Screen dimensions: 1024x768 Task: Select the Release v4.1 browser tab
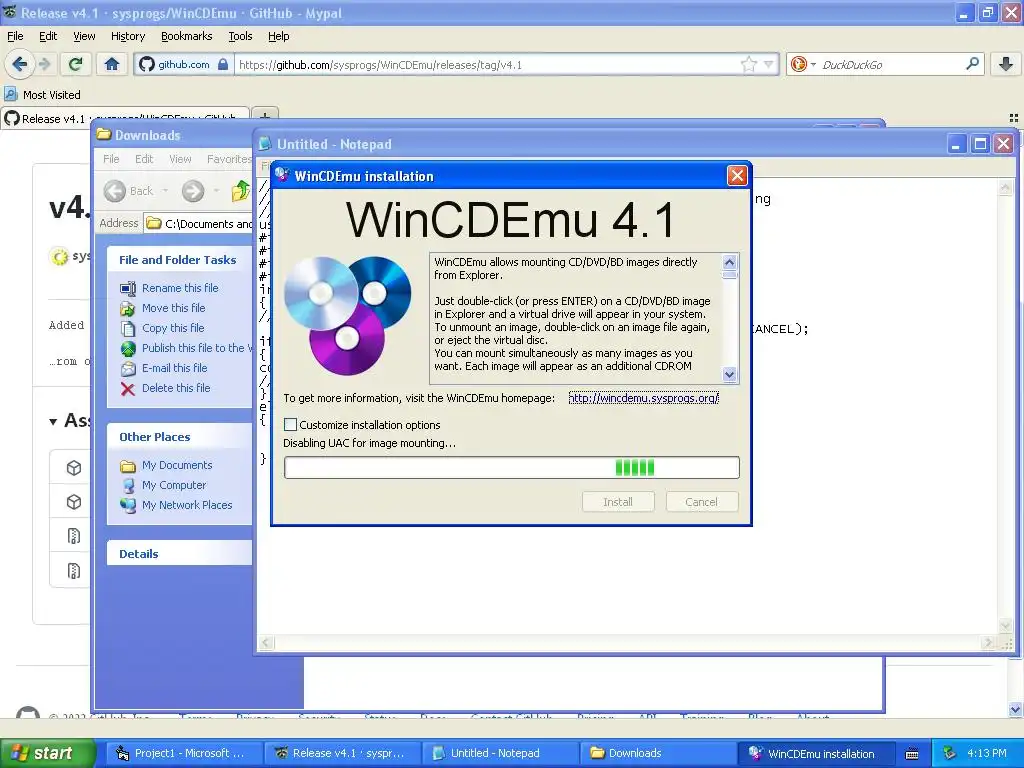(x=124, y=119)
